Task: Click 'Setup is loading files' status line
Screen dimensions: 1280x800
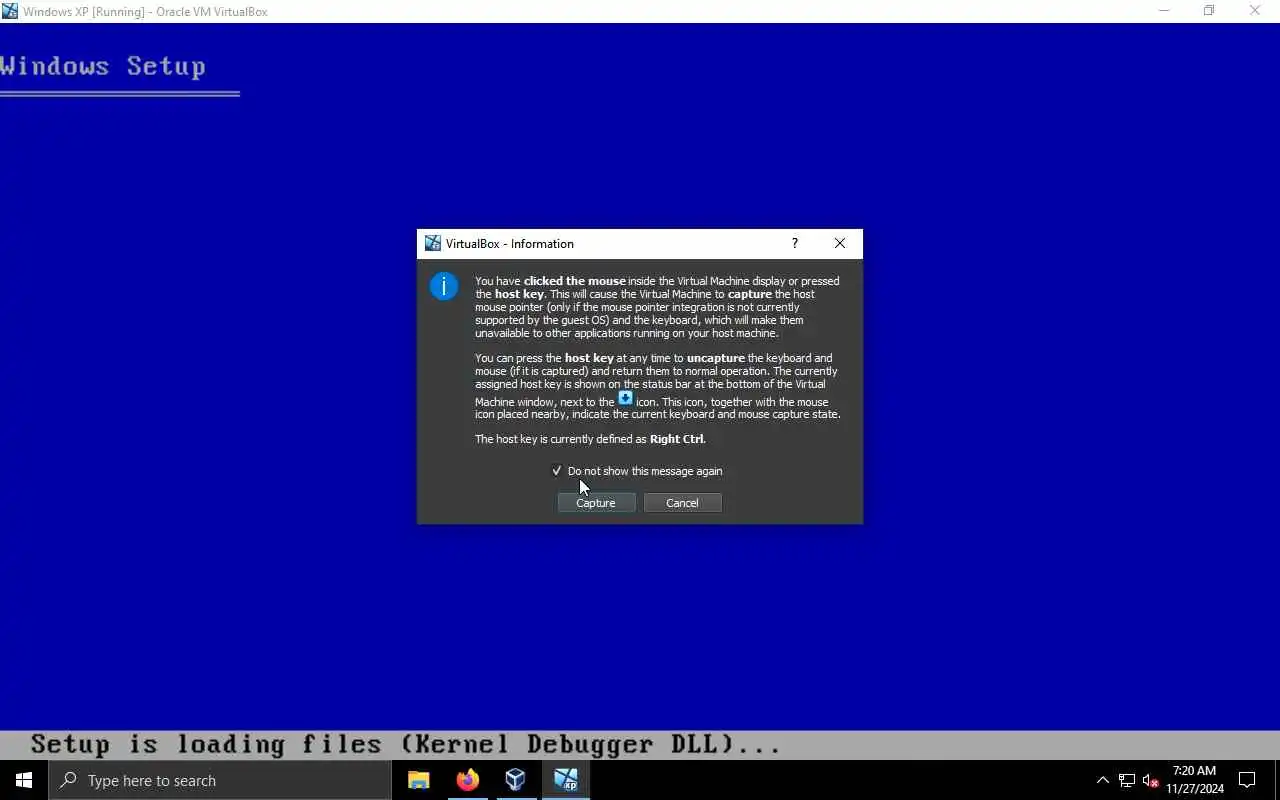Action: 405,745
